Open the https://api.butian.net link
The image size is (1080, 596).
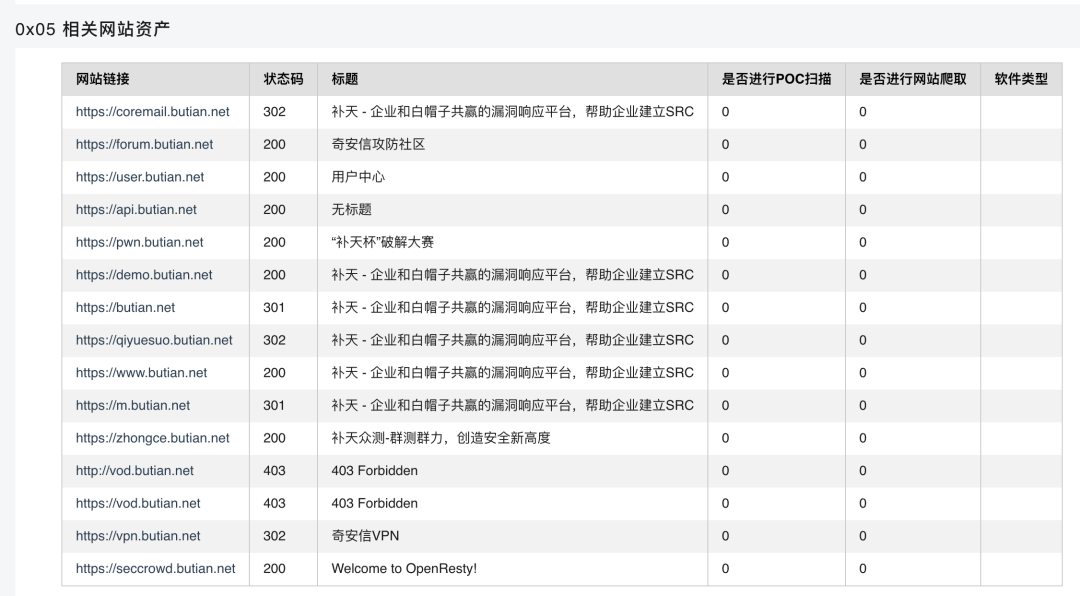(x=136, y=209)
